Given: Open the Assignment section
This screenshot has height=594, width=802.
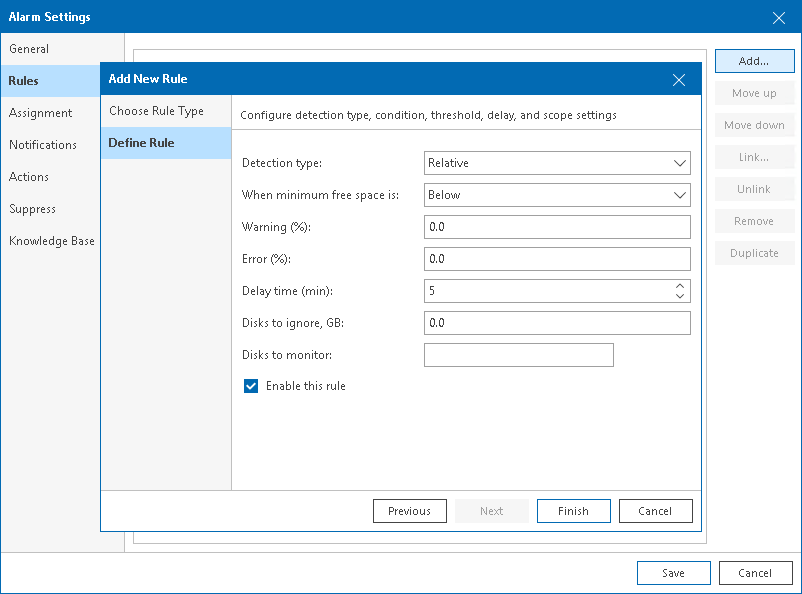Looking at the screenshot, I should coord(41,113).
